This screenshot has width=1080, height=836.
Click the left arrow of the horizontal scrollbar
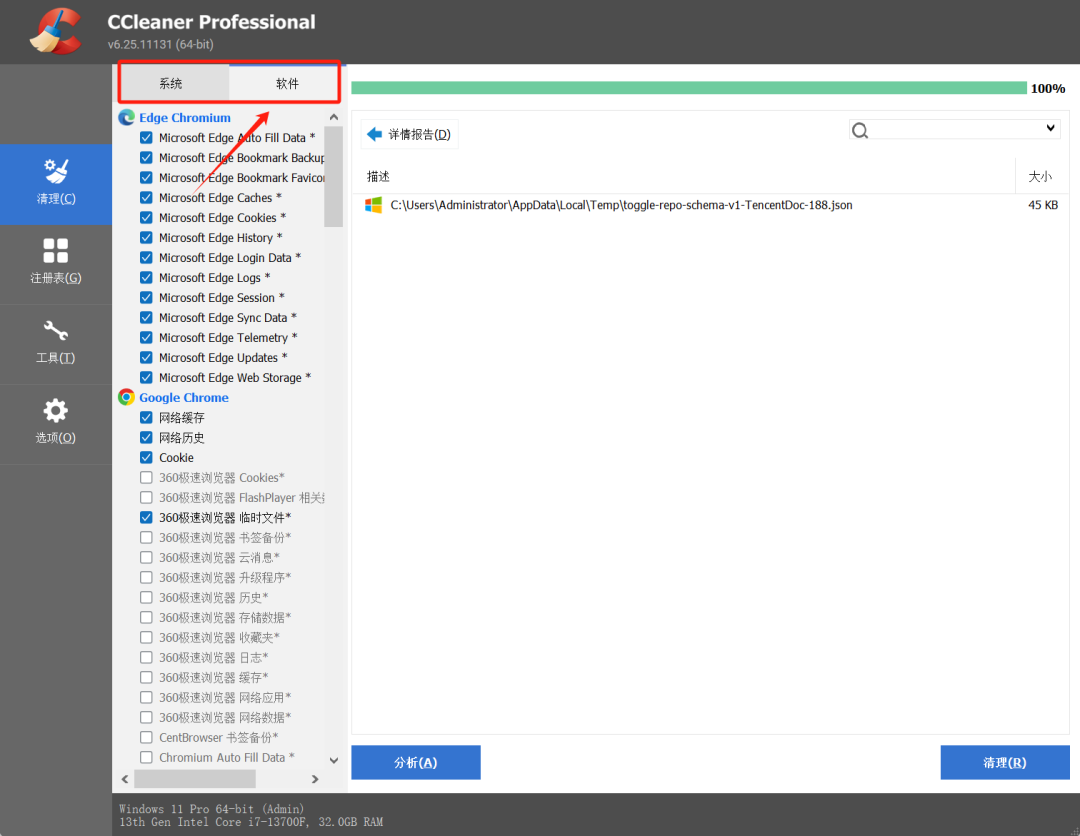[x=125, y=779]
